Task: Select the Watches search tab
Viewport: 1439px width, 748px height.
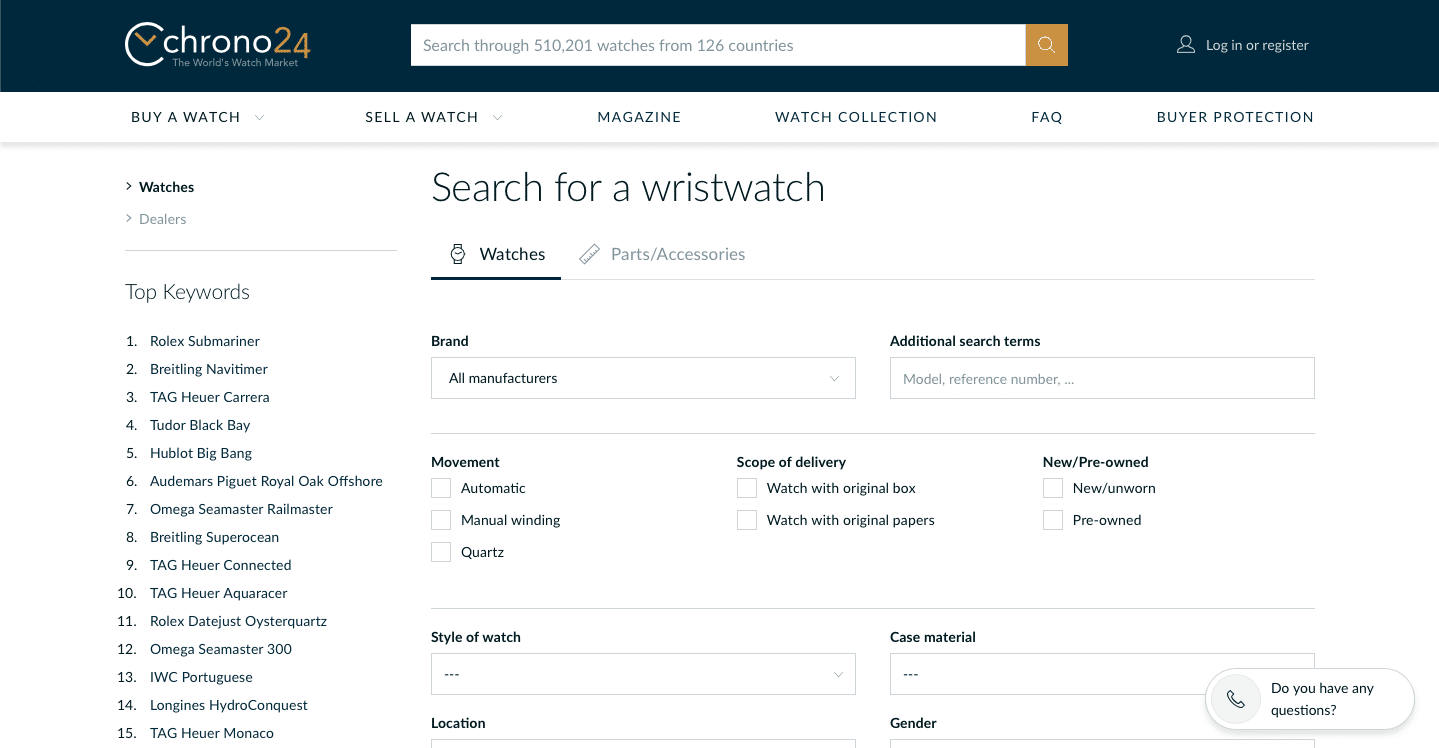Action: click(x=496, y=254)
